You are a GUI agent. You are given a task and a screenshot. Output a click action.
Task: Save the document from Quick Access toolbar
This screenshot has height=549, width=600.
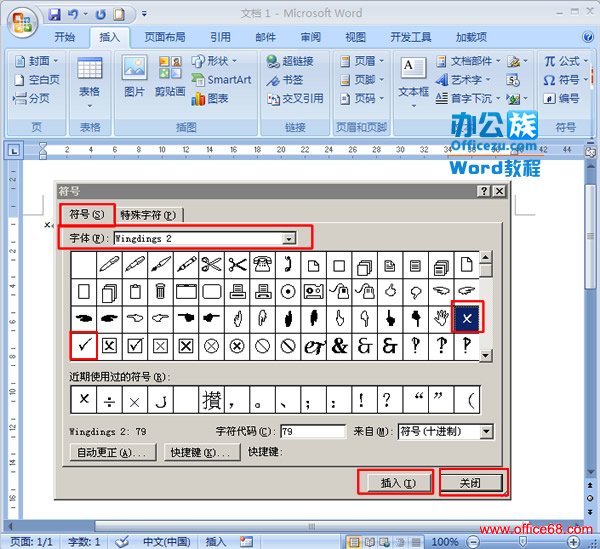click(x=54, y=15)
